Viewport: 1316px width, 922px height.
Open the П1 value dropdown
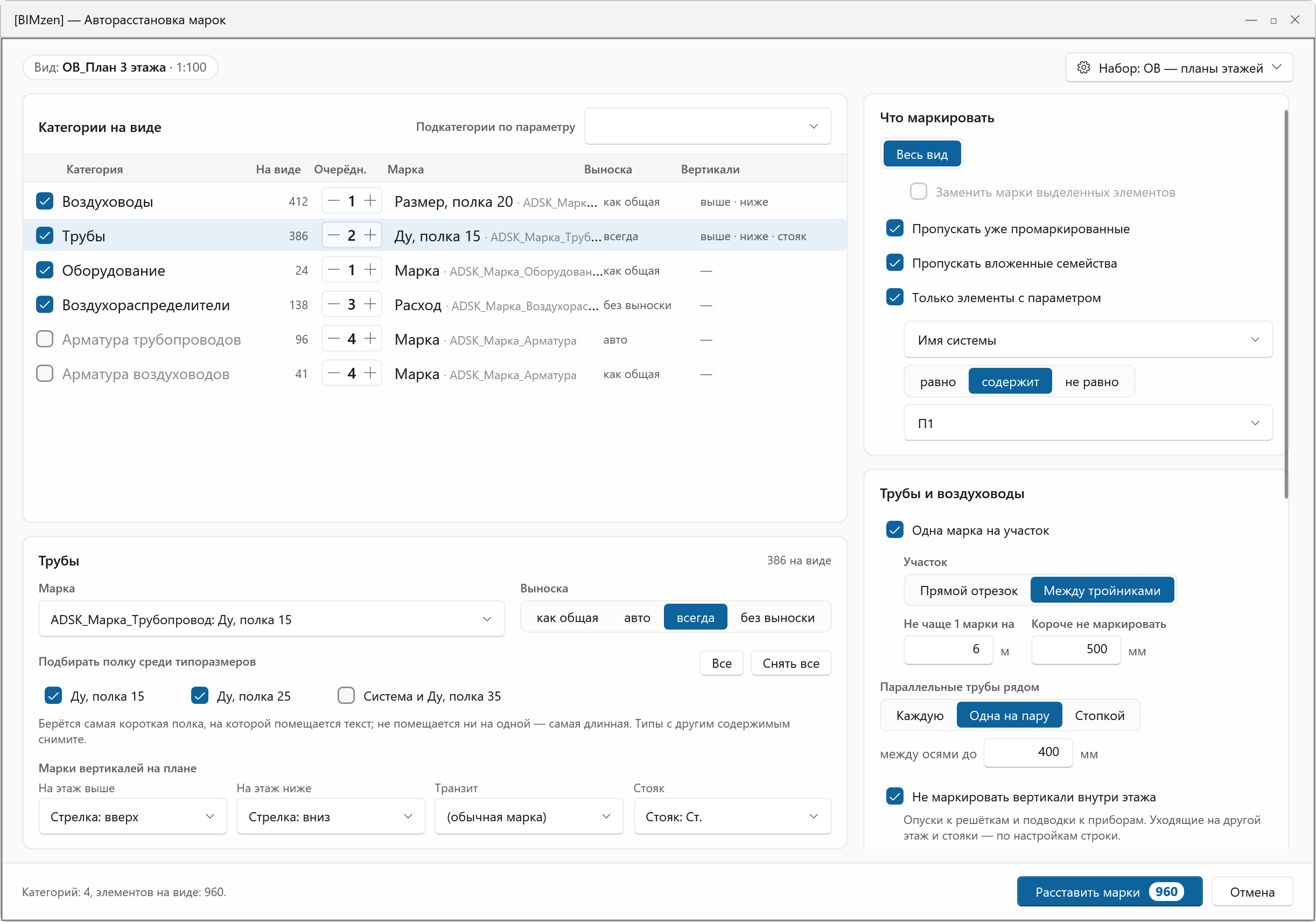point(1088,423)
